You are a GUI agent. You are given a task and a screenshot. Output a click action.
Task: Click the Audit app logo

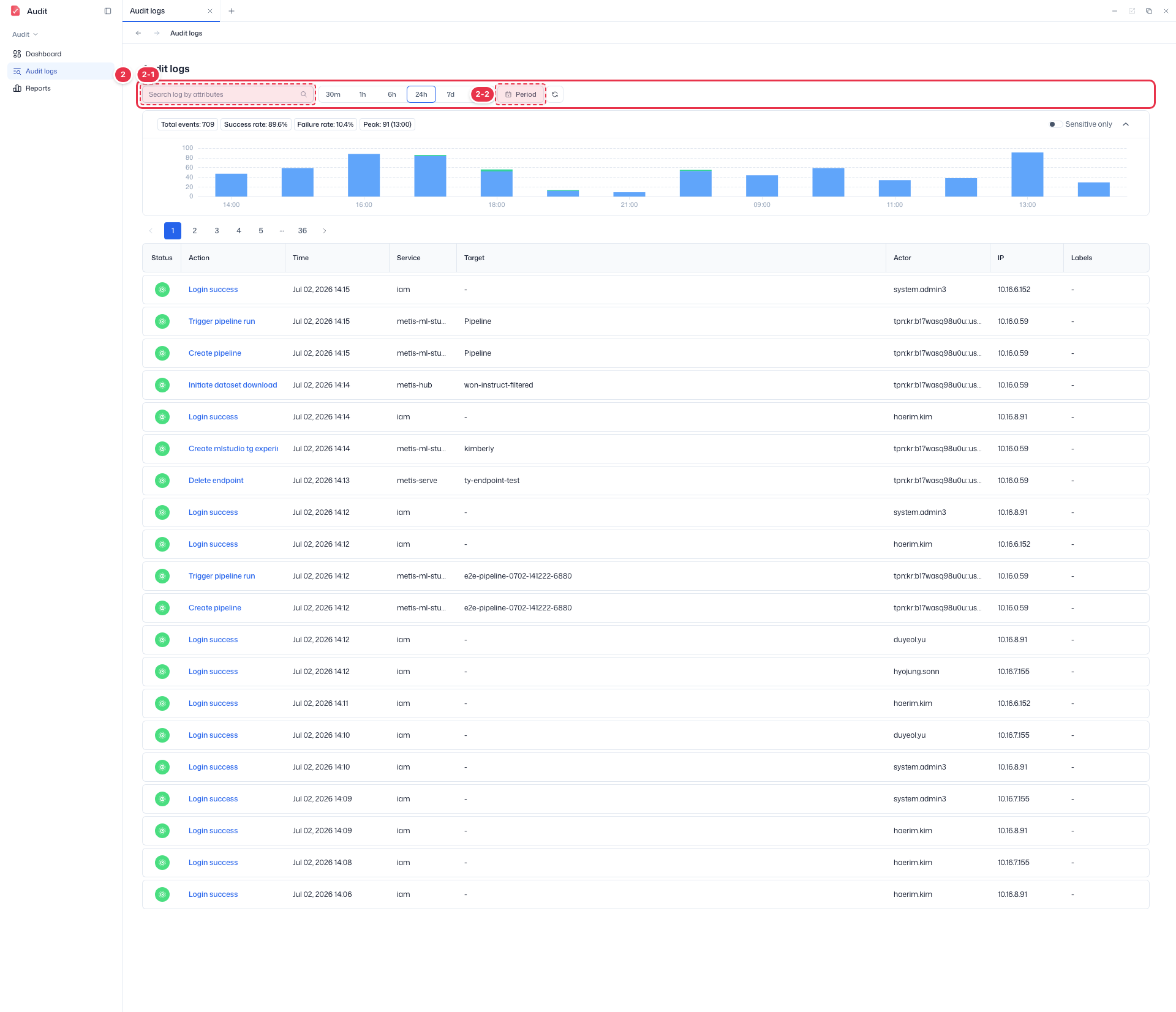(15, 11)
